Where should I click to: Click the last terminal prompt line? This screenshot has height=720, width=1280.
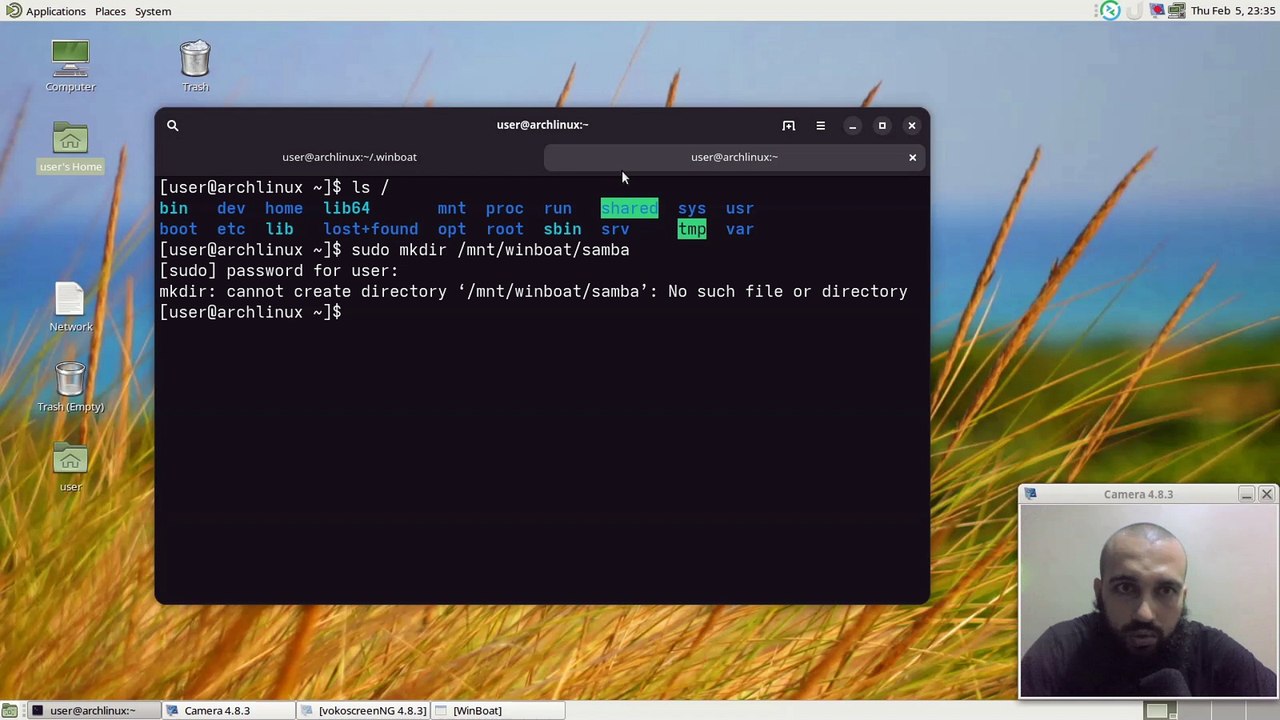(250, 313)
